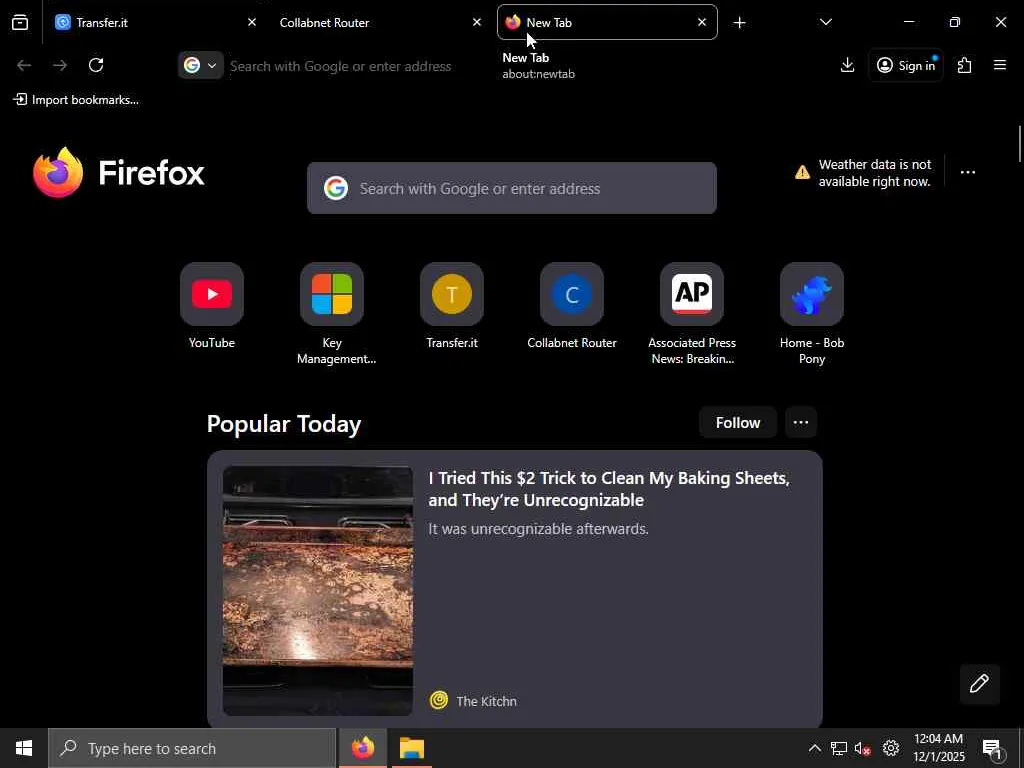The image size is (1024, 768).
Task: Open the Key Management shortcut tile
Action: [x=332, y=294]
